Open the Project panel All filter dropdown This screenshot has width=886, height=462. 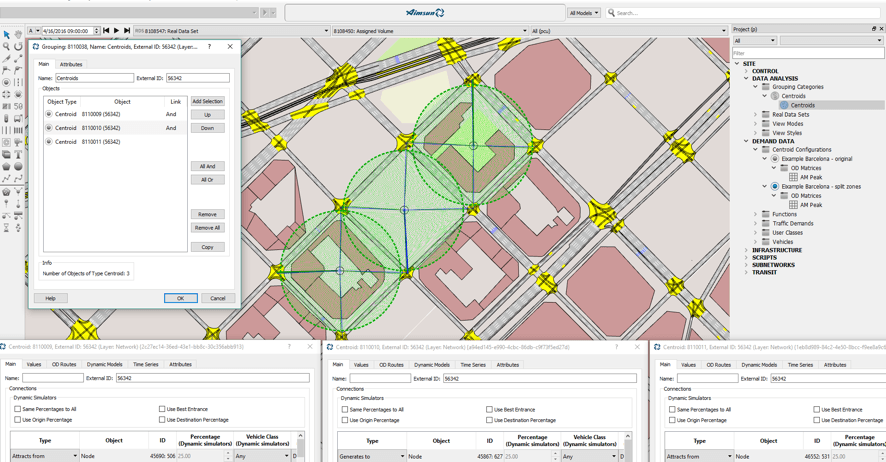click(754, 41)
